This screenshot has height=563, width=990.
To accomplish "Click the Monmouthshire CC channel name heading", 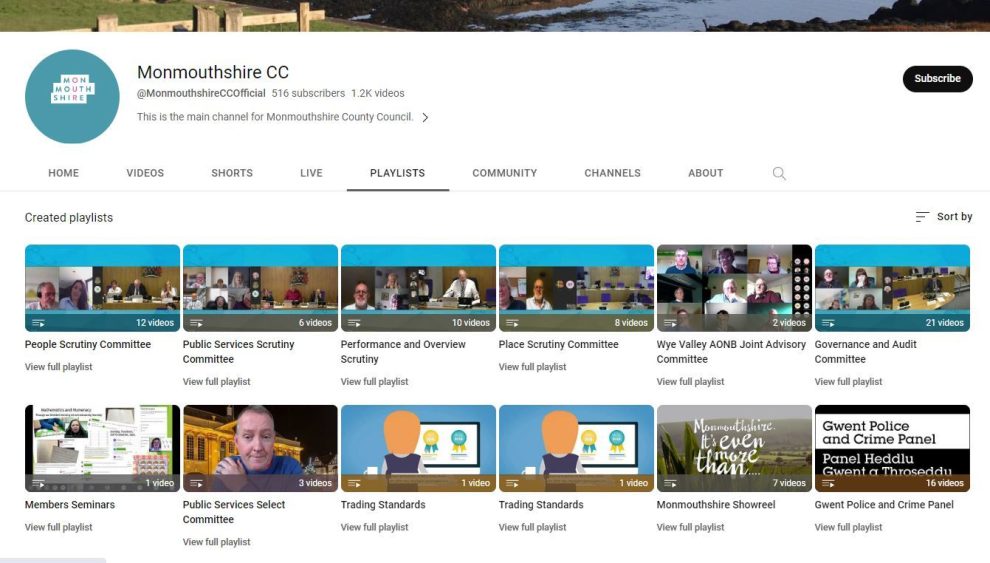I will [213, 72].
